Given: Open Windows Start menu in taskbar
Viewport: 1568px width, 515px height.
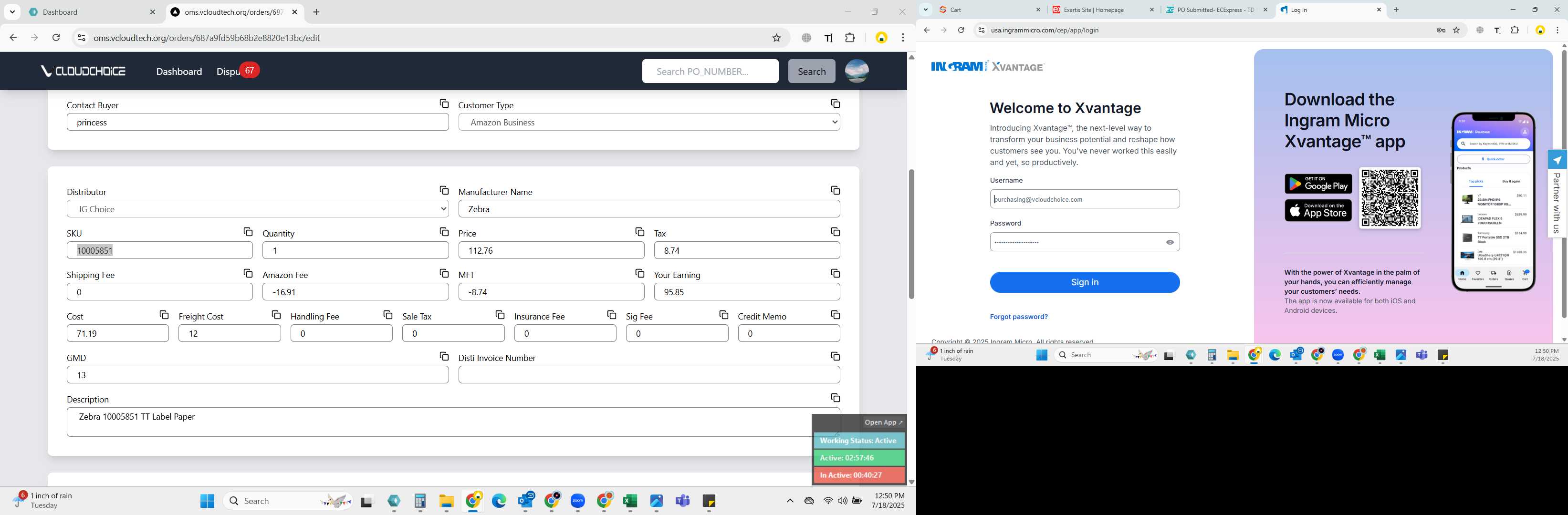Looking at the screenshot, I should [x=207, y=501].
